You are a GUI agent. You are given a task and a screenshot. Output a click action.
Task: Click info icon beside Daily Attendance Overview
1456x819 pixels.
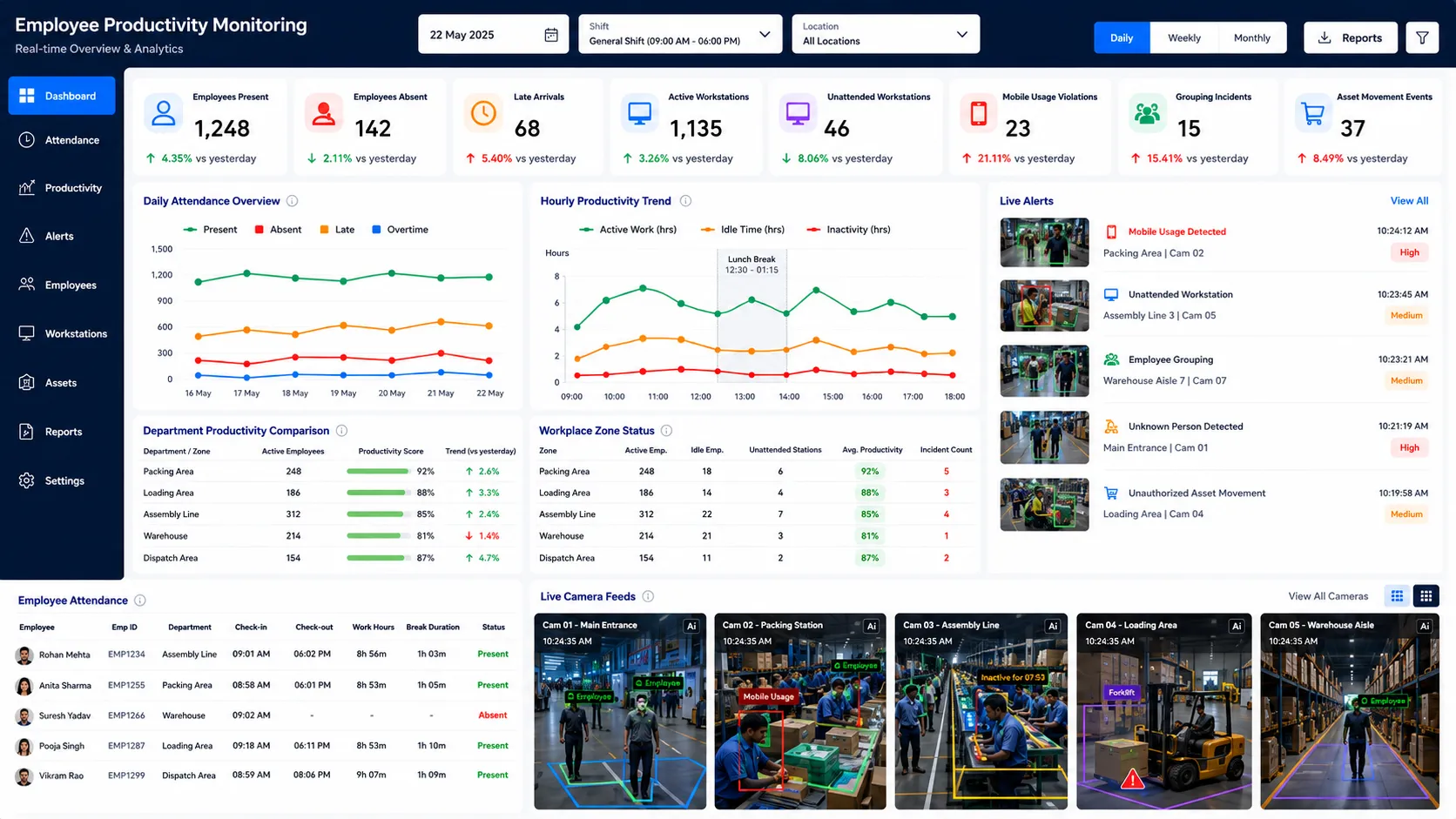point(293,201)
